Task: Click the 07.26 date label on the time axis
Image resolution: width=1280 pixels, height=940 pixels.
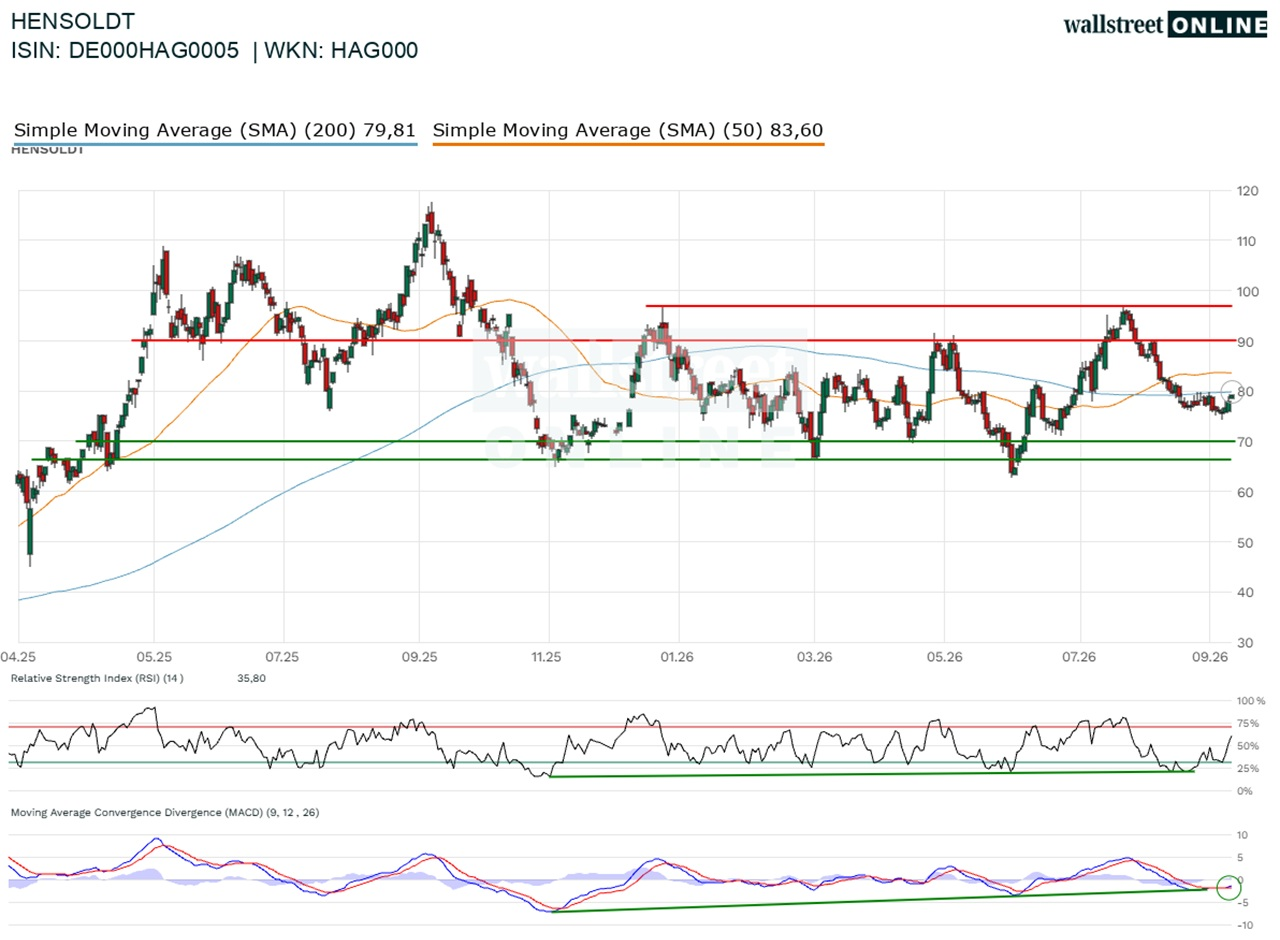Action: pyautogui.click(x=1080, y=657)
